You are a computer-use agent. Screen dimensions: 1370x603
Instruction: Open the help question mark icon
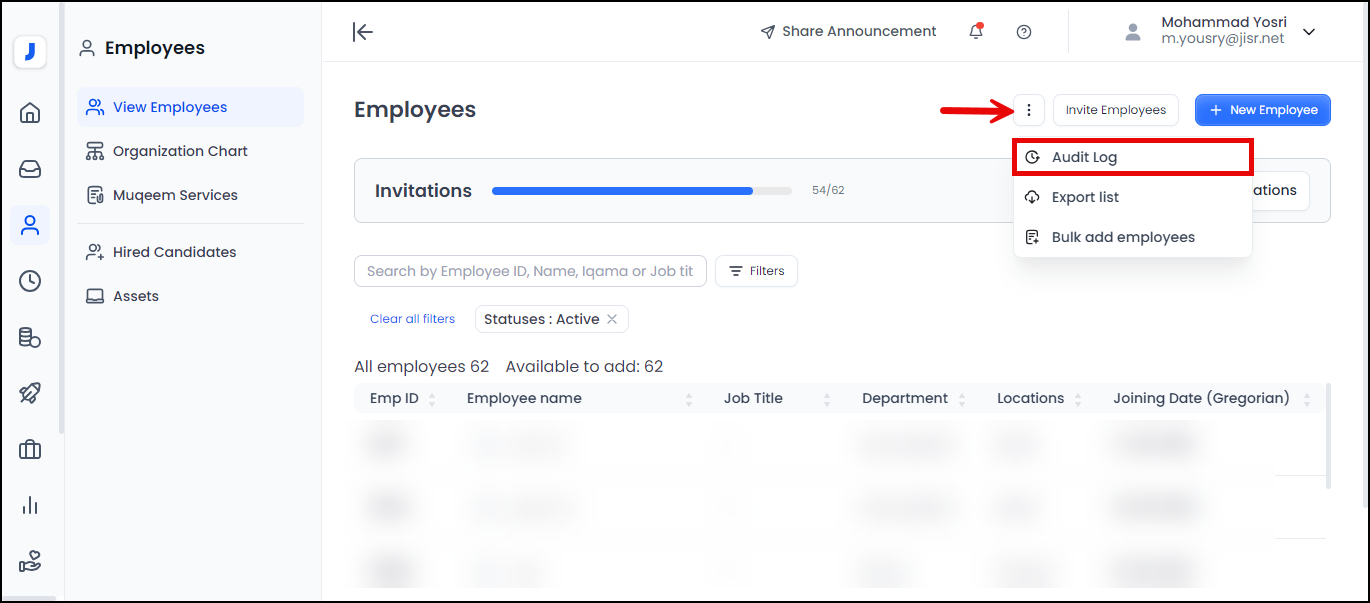click(1023, 32)
